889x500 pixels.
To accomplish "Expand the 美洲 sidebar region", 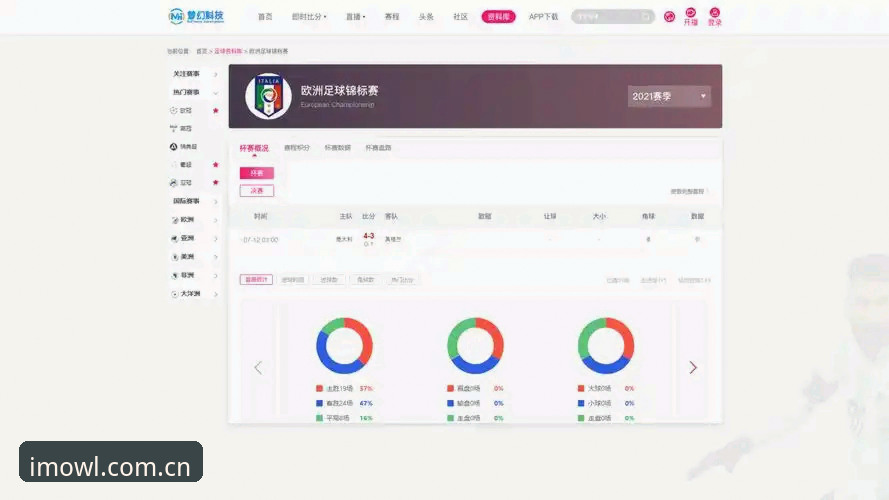I will pos(194,257).
